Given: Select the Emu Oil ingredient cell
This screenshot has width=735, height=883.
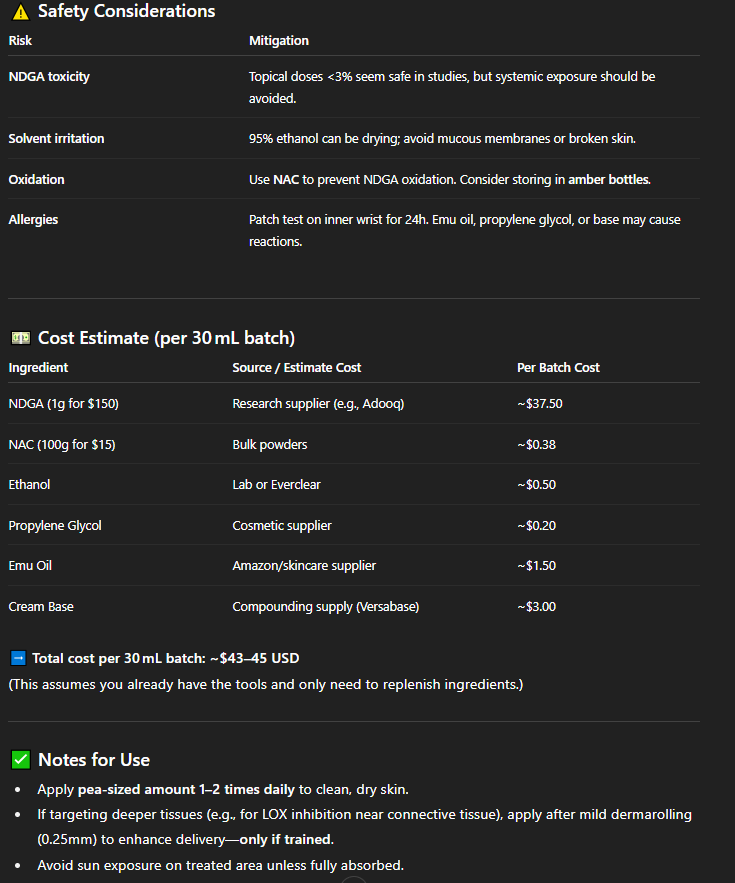Looking at the screenshot, I should click(30, 566).
